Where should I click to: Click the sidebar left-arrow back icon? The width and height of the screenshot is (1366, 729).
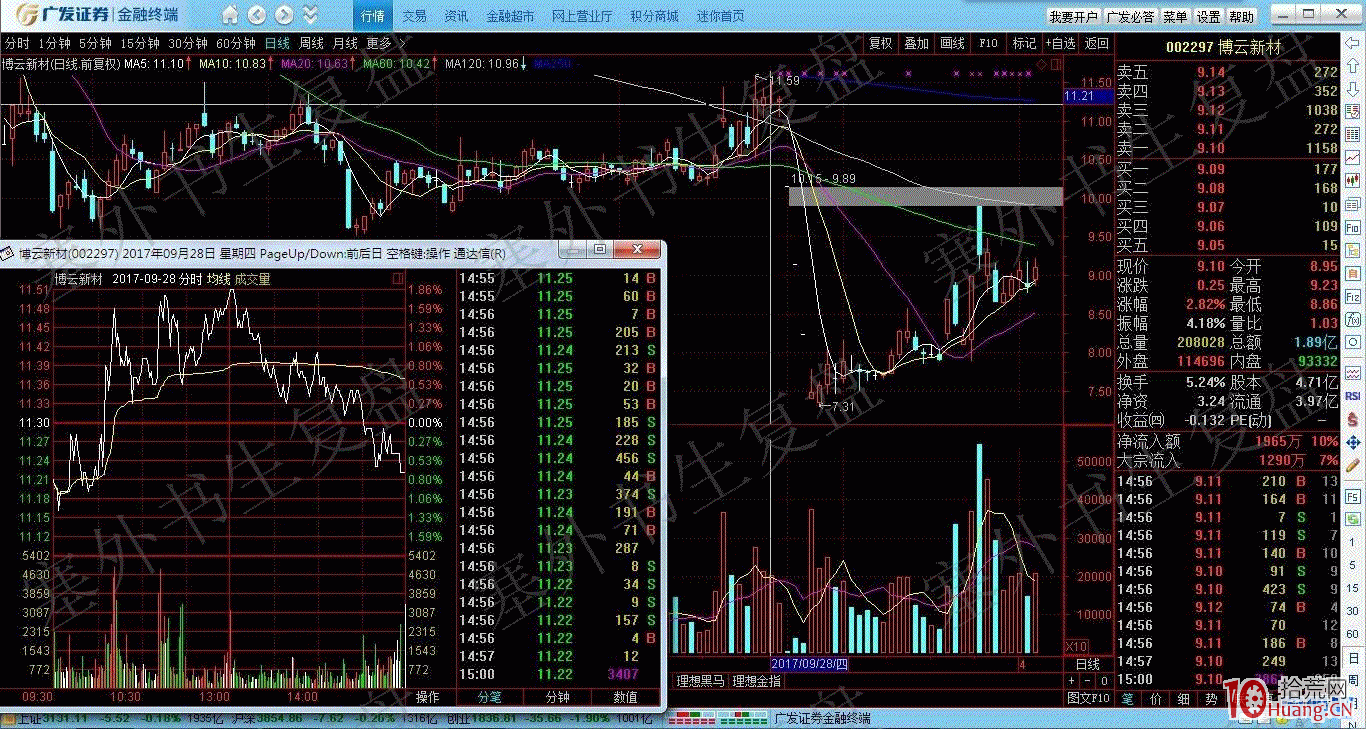coord(1353,45)
